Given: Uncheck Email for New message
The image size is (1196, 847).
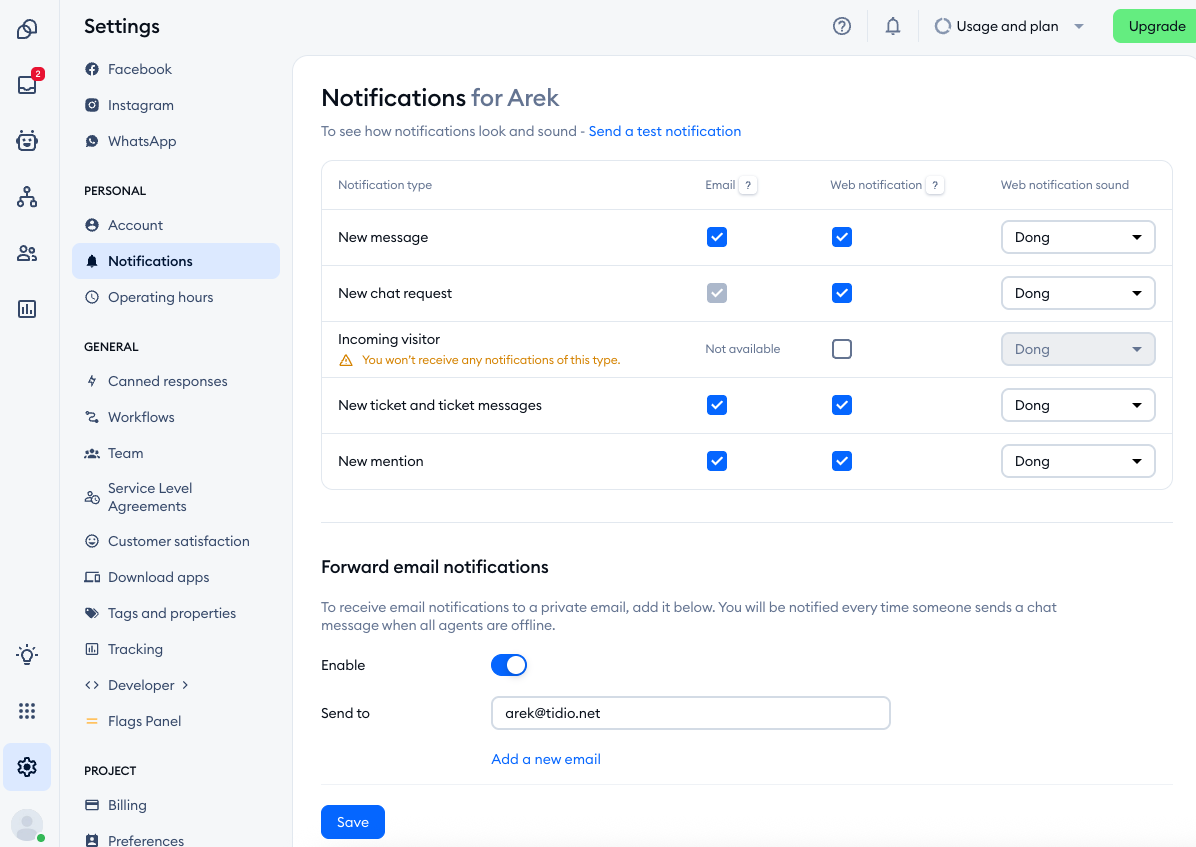Looking at the screenshot, I should [x=717, y=237].
